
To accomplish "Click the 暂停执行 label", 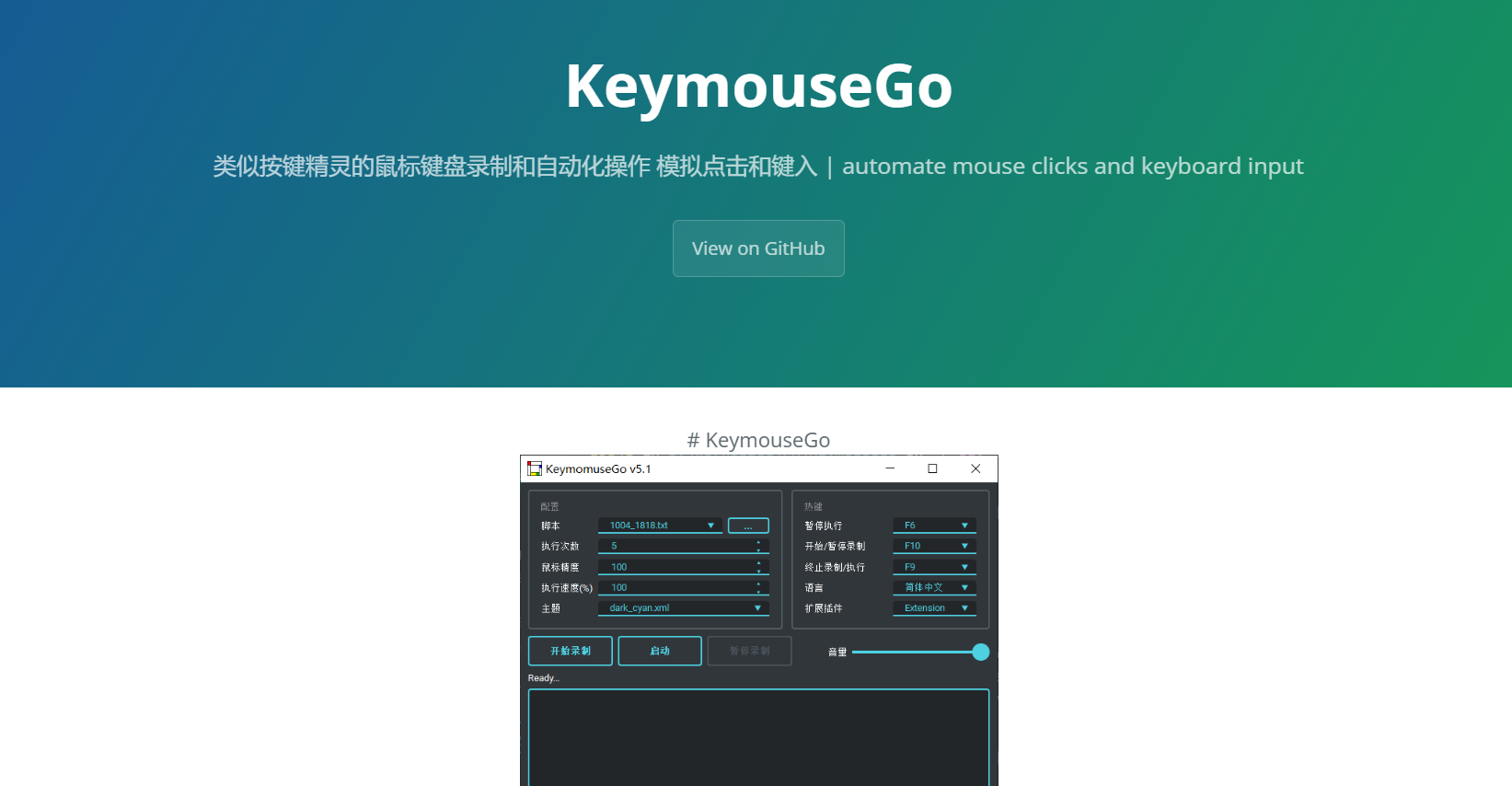I will click(x=824, y=526).
